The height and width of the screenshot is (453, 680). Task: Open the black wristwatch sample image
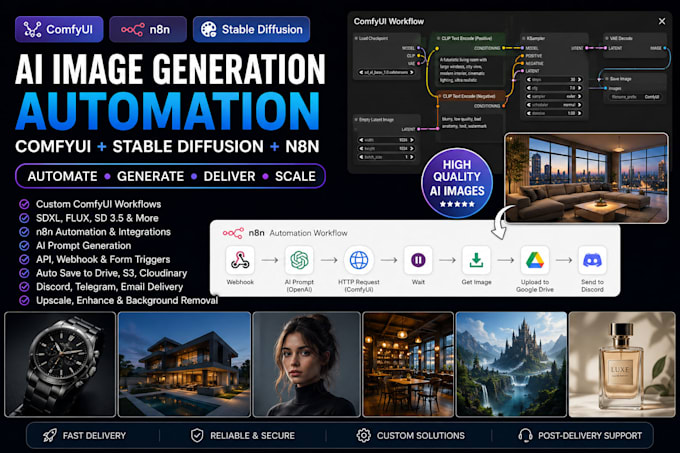click(60, 364)
